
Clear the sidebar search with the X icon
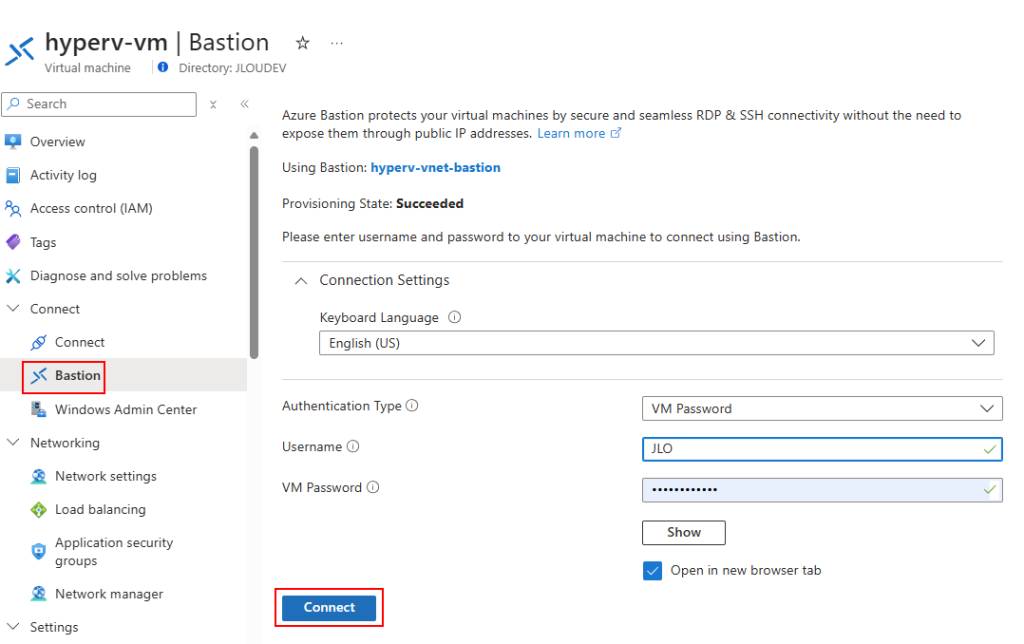point(213,105)
